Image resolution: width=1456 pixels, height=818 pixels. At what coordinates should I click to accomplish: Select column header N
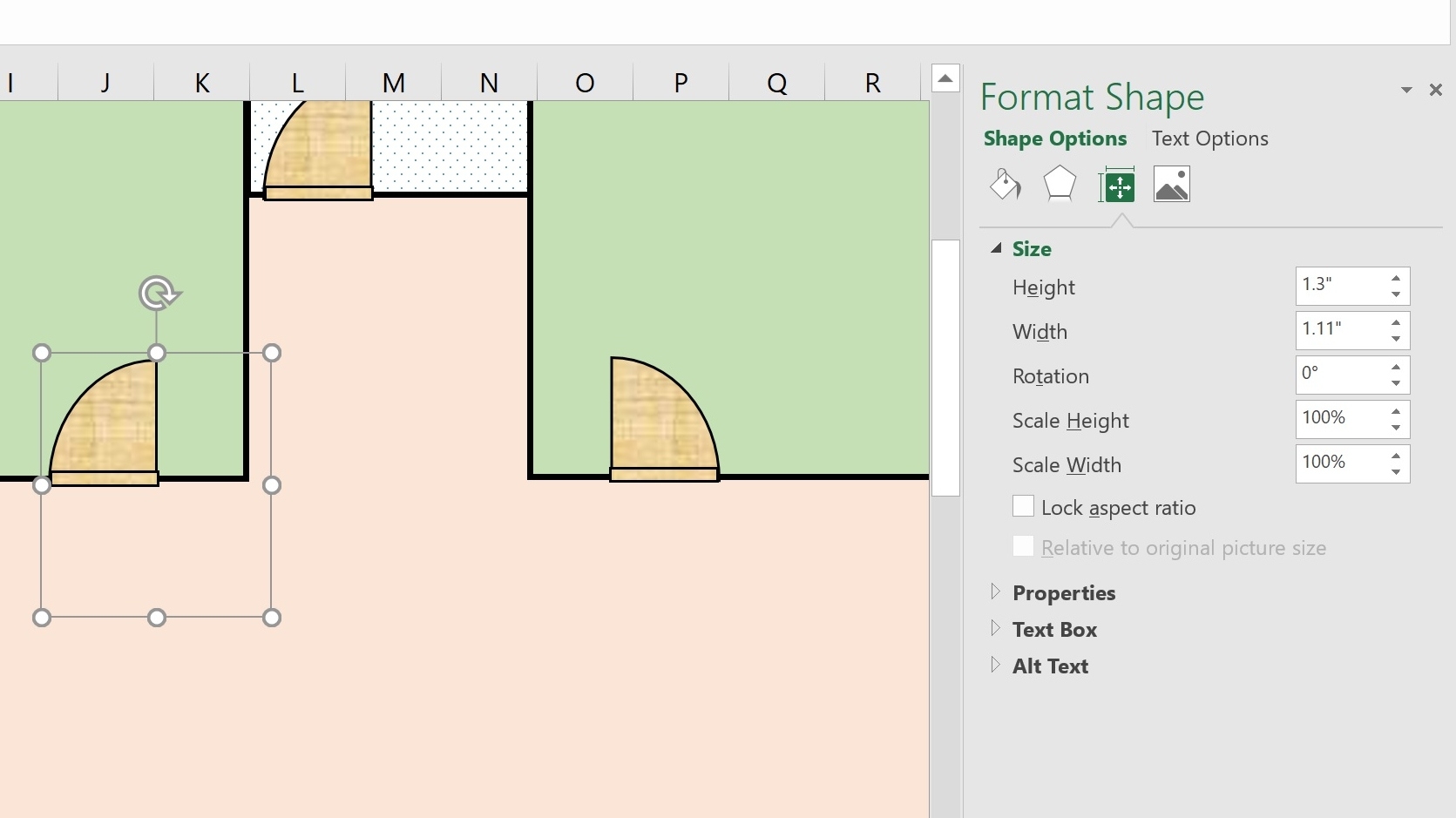[x=489, y=83]
